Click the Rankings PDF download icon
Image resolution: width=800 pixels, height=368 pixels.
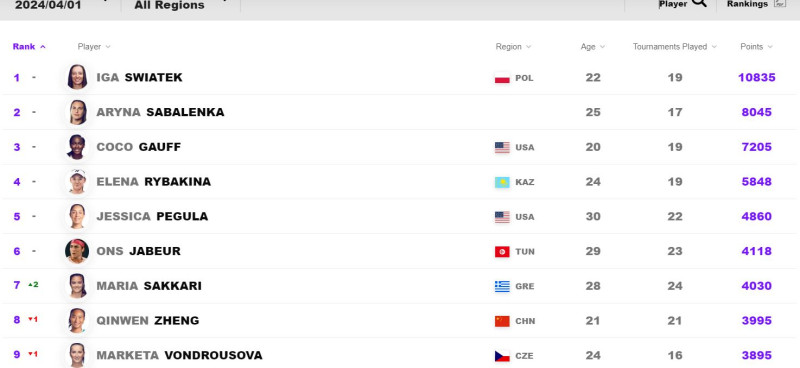(x=780, y=3)
